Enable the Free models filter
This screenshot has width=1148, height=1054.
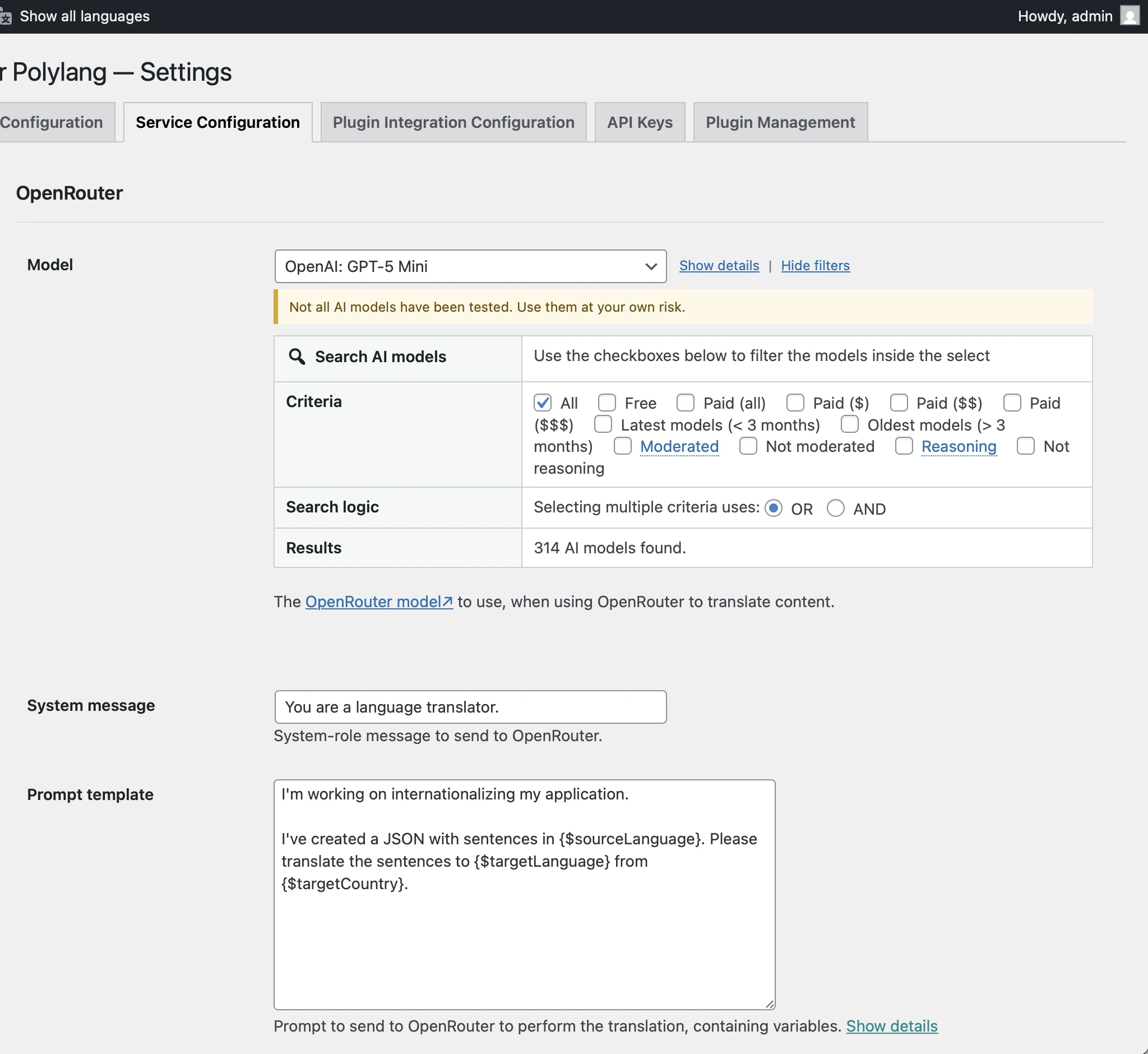click(607, 403)
